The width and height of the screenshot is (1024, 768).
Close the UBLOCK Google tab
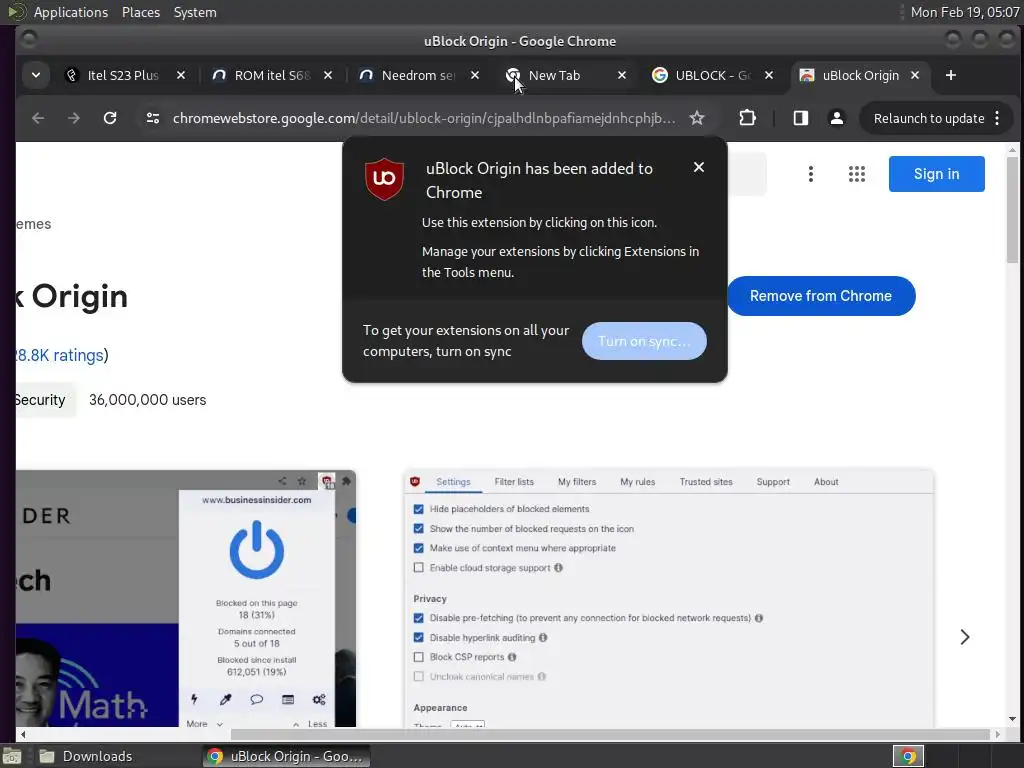769,75
